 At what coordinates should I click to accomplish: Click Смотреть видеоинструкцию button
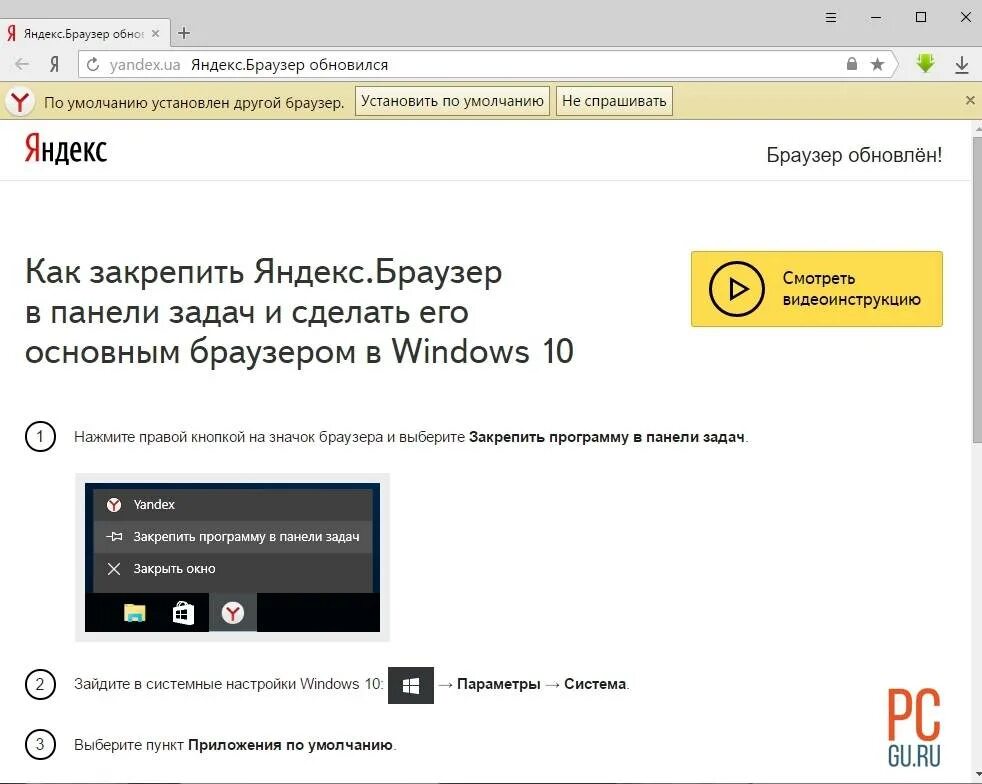(817, 289)
